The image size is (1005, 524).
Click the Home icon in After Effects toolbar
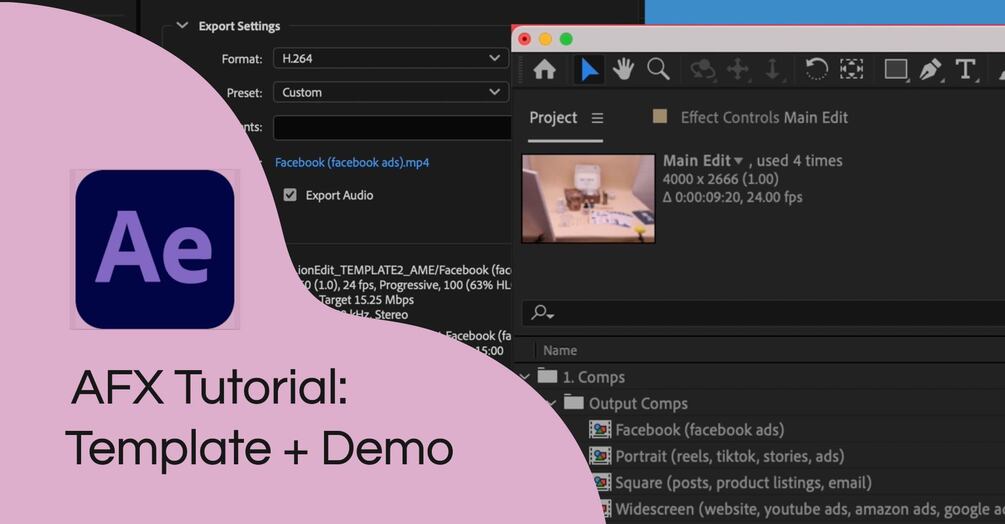(x=544, y=69)
